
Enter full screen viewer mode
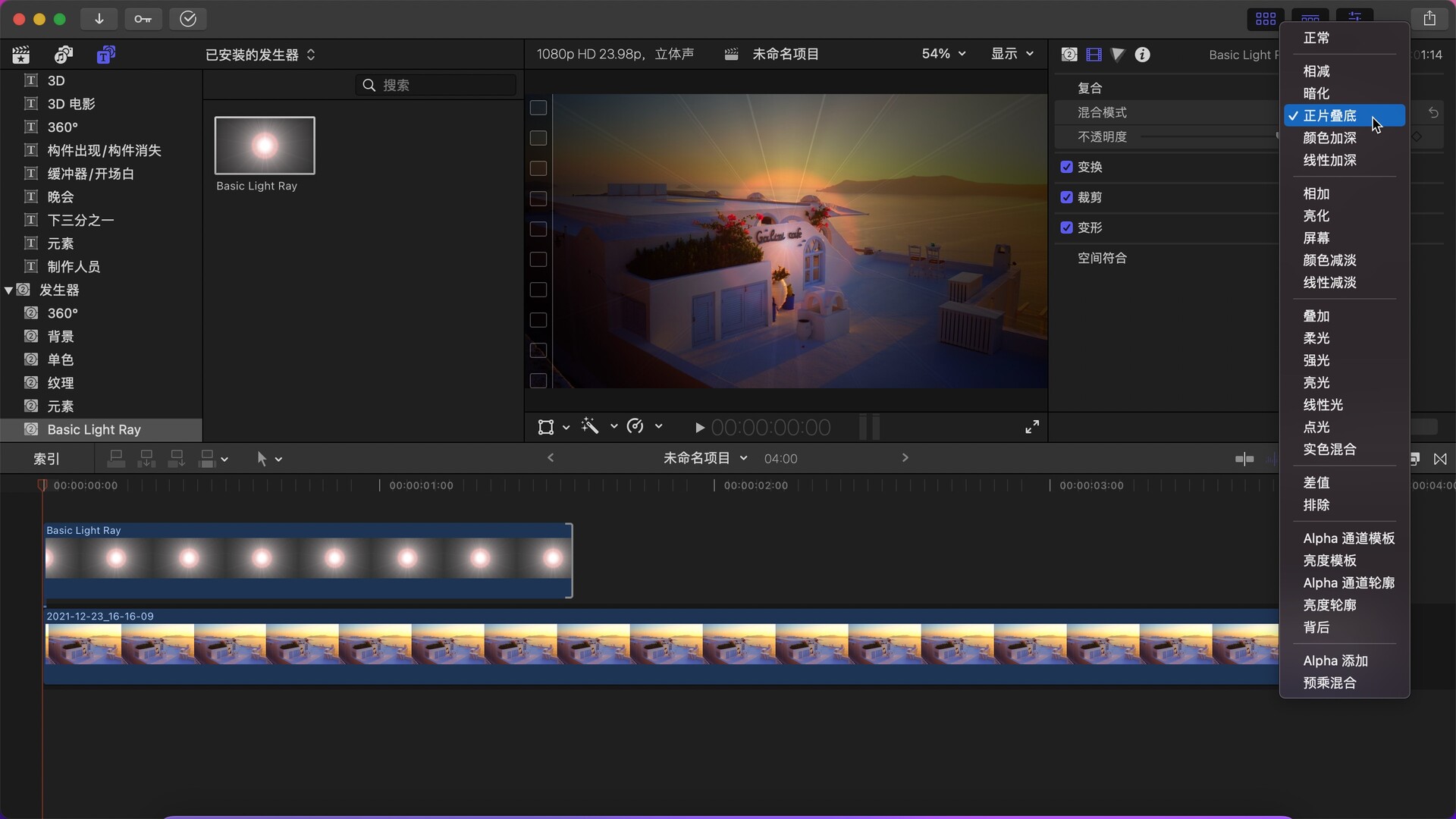(x=1032, y=427)
